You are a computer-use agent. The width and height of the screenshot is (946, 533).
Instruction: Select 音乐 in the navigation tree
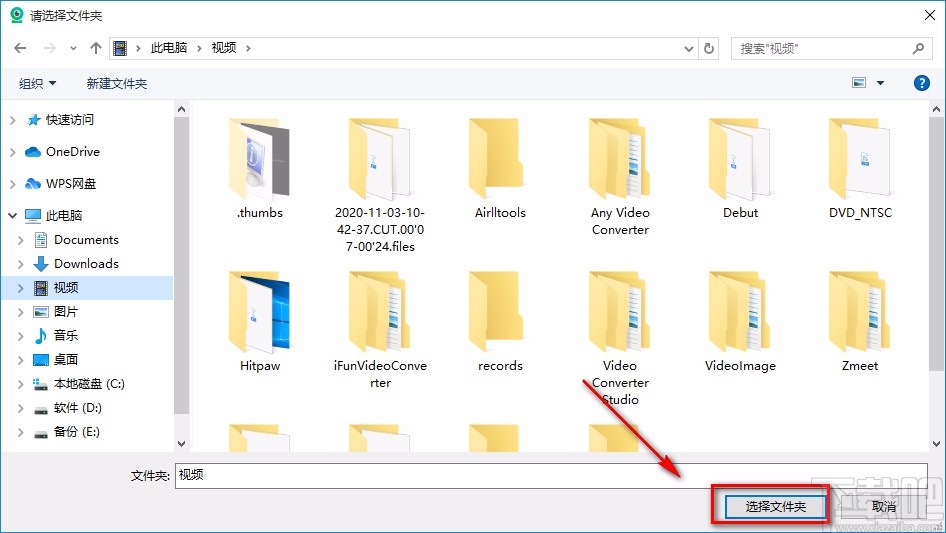[x=66, y=336]
